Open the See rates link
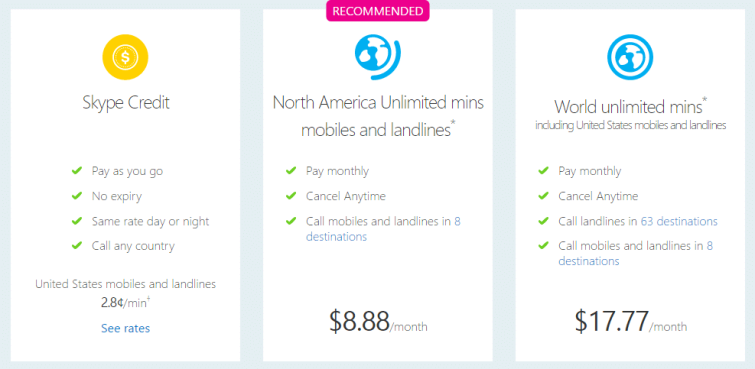The image size is (755, 369). (125, 328)
